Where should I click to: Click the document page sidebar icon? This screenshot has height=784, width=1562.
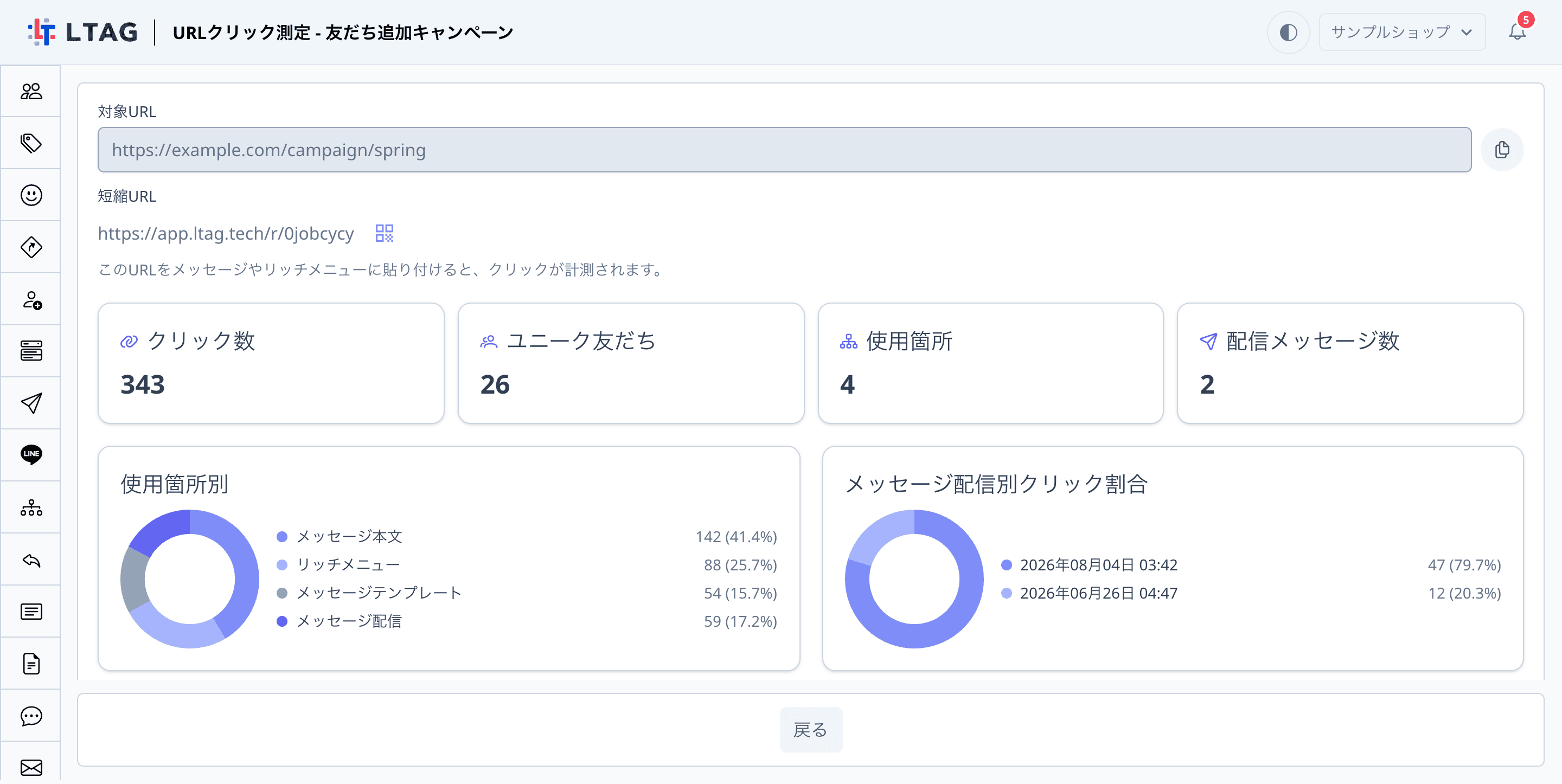tap(31, 664)
